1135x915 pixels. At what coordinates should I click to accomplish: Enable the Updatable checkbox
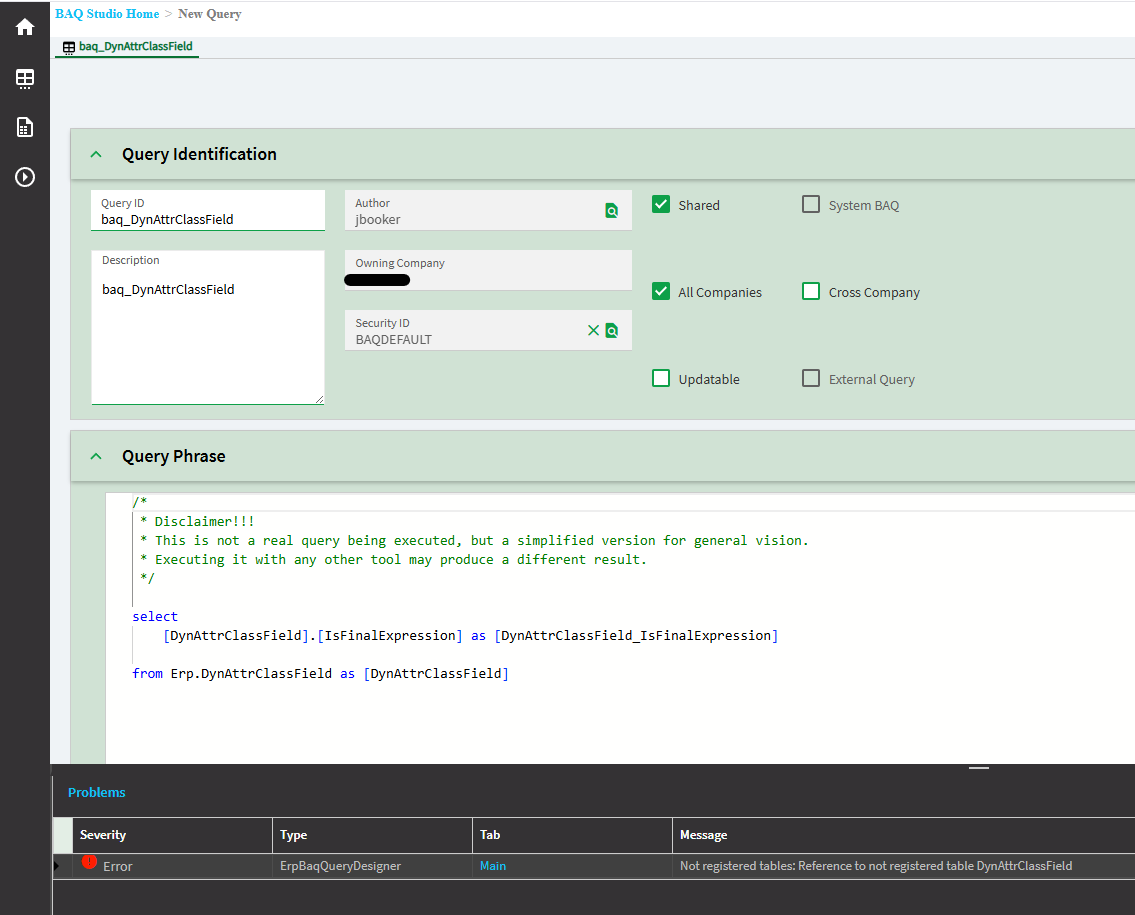[661, 378]
